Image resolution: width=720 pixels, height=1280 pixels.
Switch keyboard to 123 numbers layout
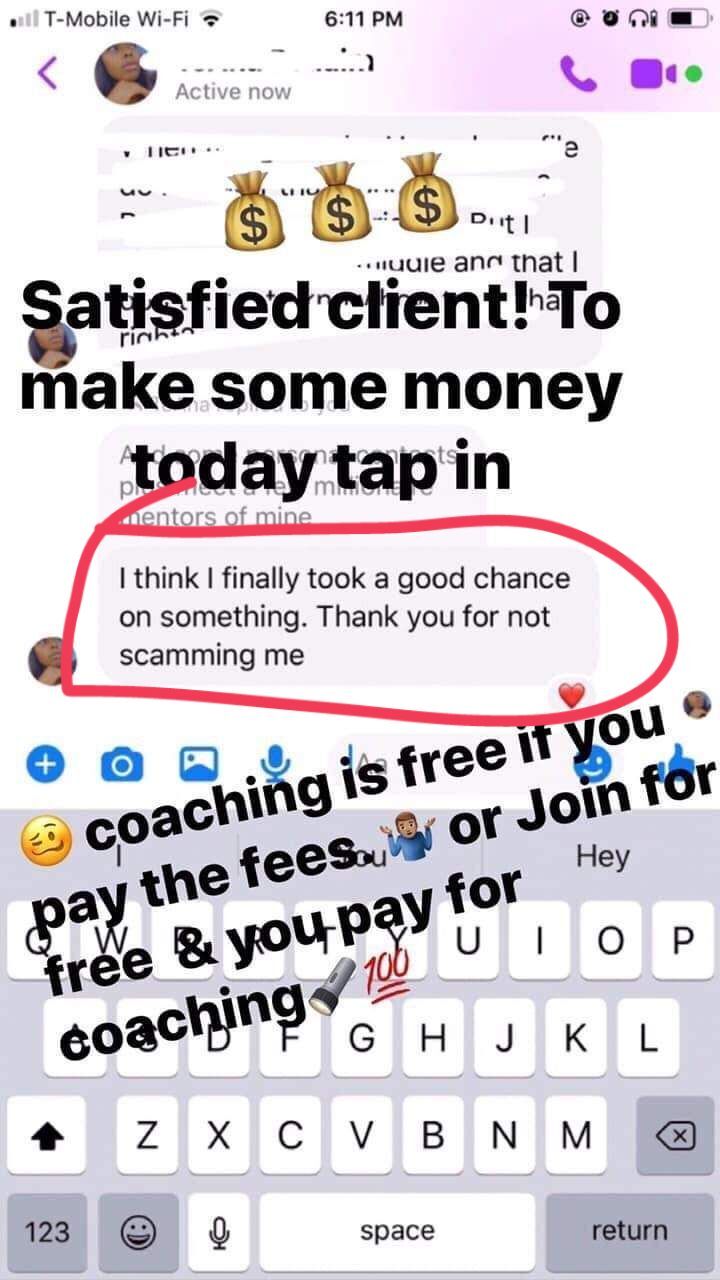pyautogui.click(x=47, y=1231)
